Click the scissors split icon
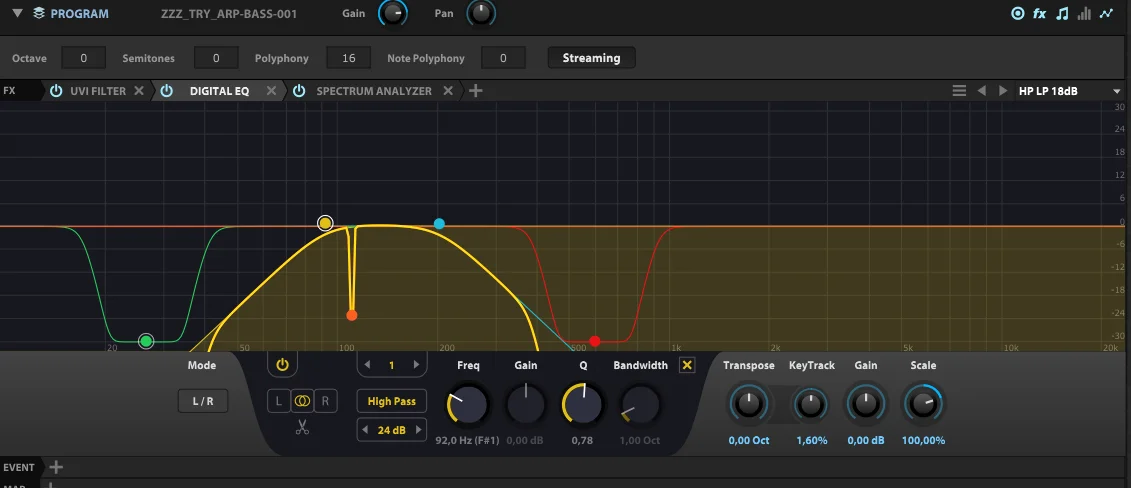This screenshot has height=488, width=1131. (x=302, y=427)
